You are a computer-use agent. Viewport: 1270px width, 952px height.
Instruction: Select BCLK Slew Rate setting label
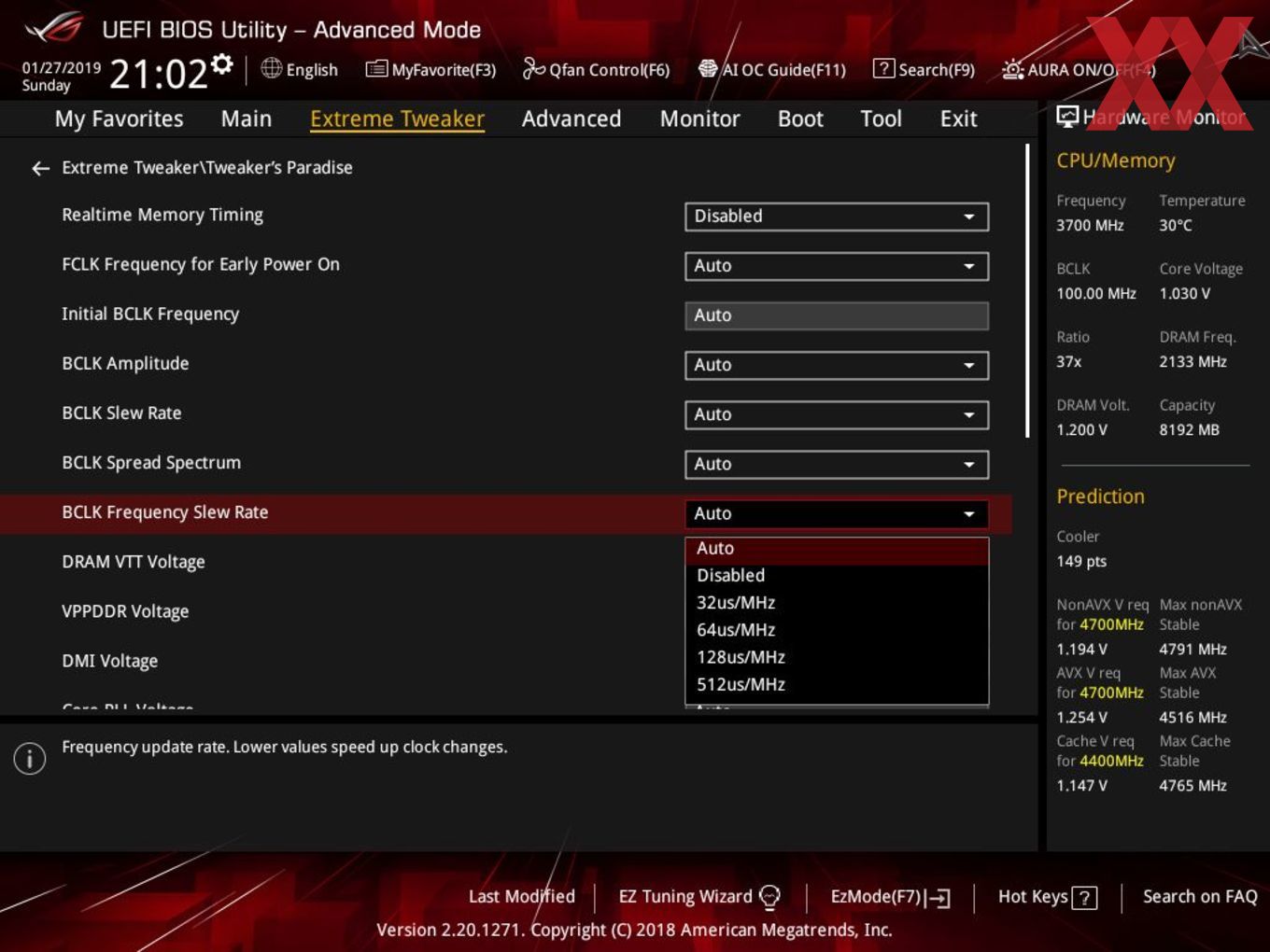pyautogui.click(x=121, y=413)
